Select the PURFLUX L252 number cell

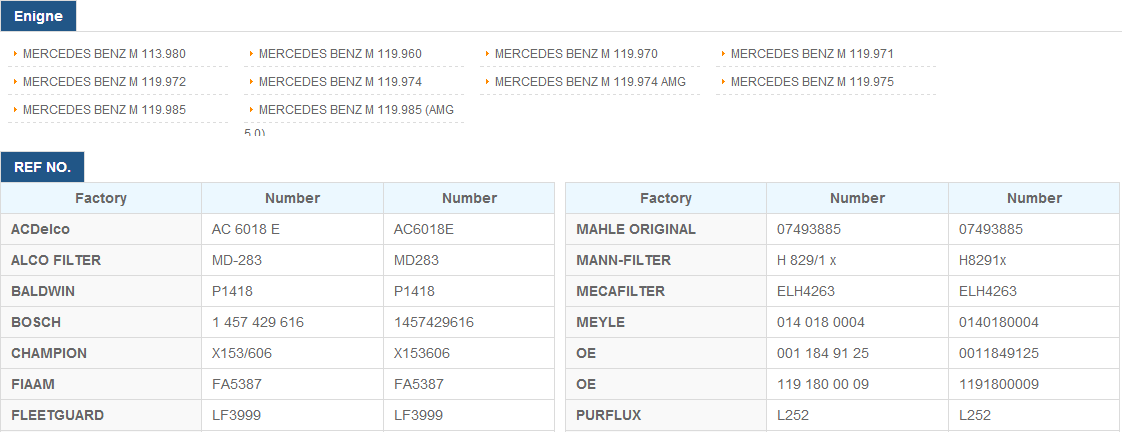pos(857,416)
